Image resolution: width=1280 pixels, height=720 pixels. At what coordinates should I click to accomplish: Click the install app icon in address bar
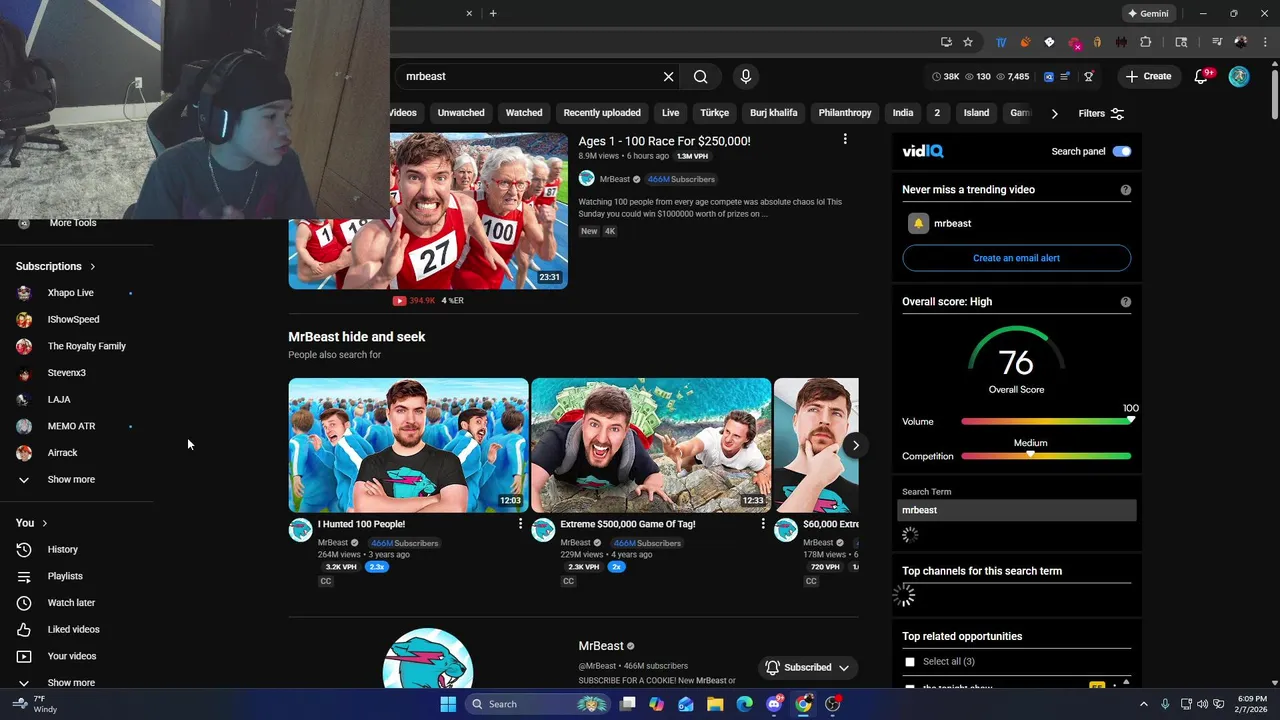(946, 42)
